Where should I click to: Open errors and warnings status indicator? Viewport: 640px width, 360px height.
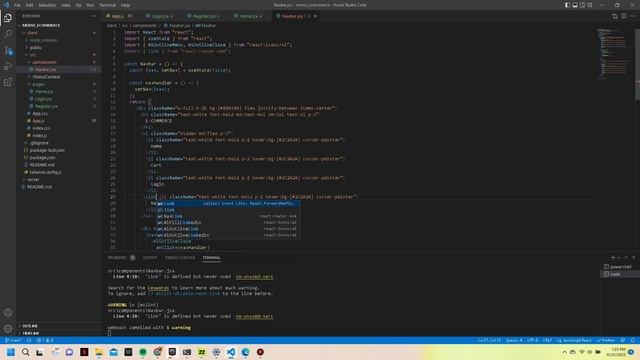[x=45, y=340]
